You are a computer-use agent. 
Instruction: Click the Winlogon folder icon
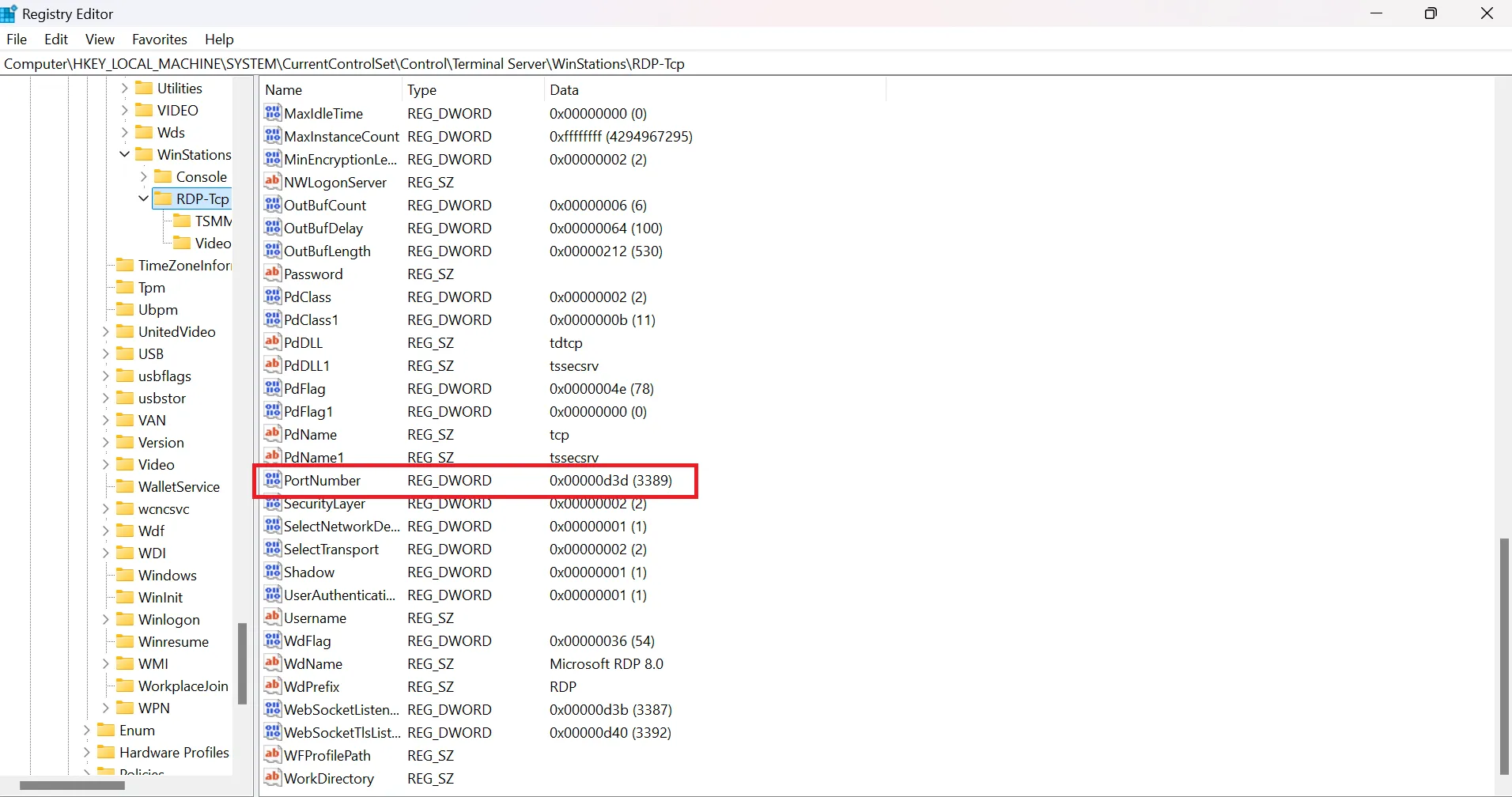[125, 619]
